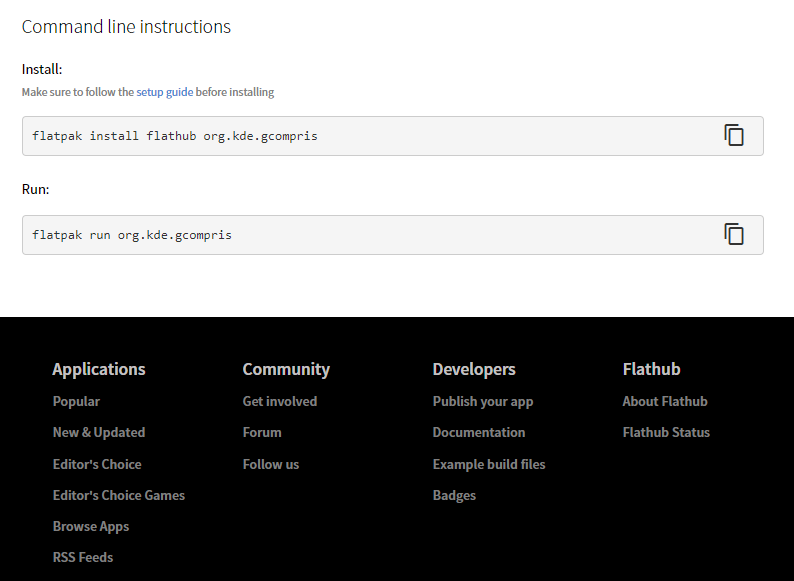The image size is (794, 581).
Task: Click the Developers footer heading
Action: (x=474, y=369)
